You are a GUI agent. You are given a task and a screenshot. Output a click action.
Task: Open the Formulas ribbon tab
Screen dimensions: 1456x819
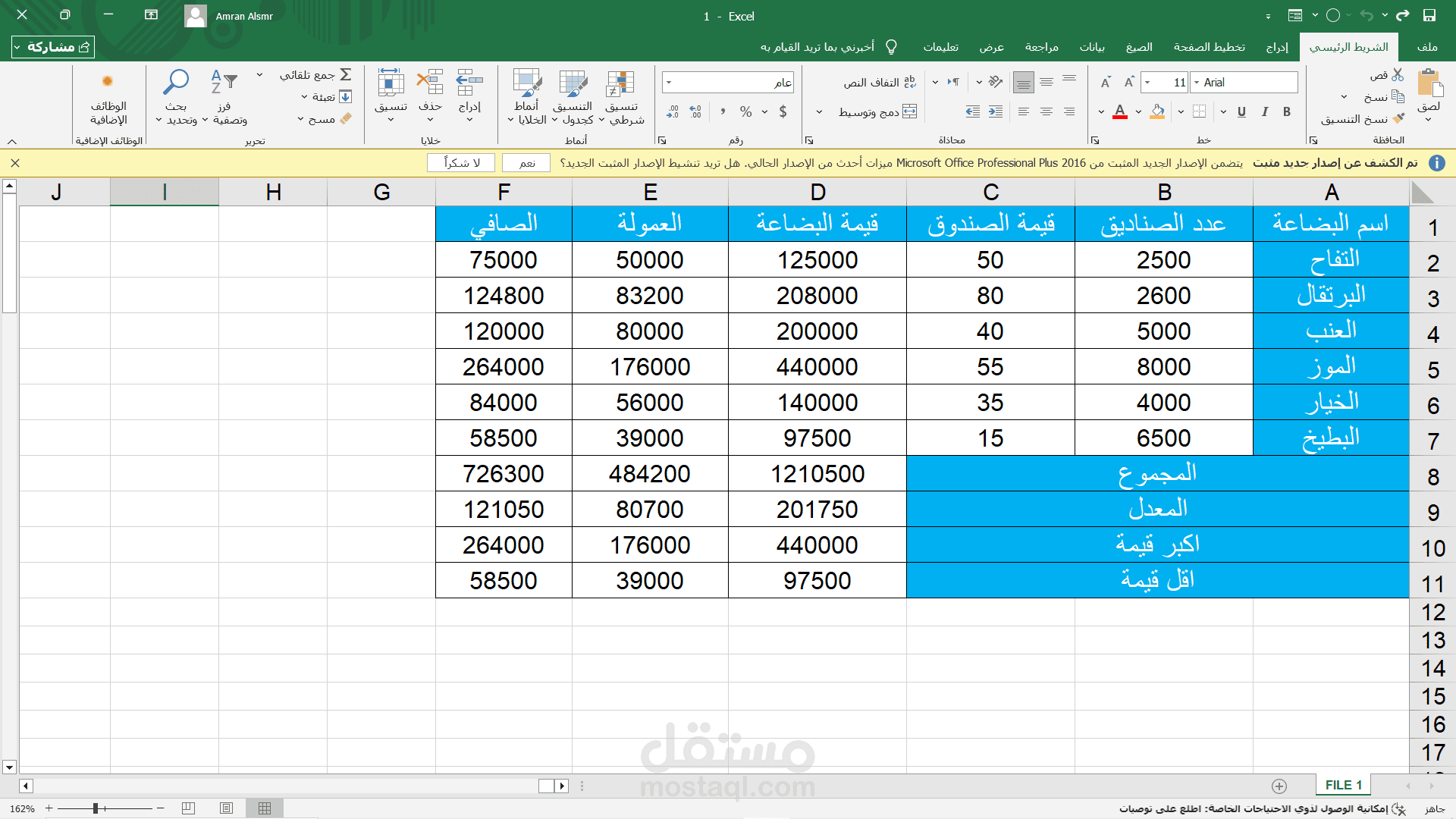pos(1138,47)
